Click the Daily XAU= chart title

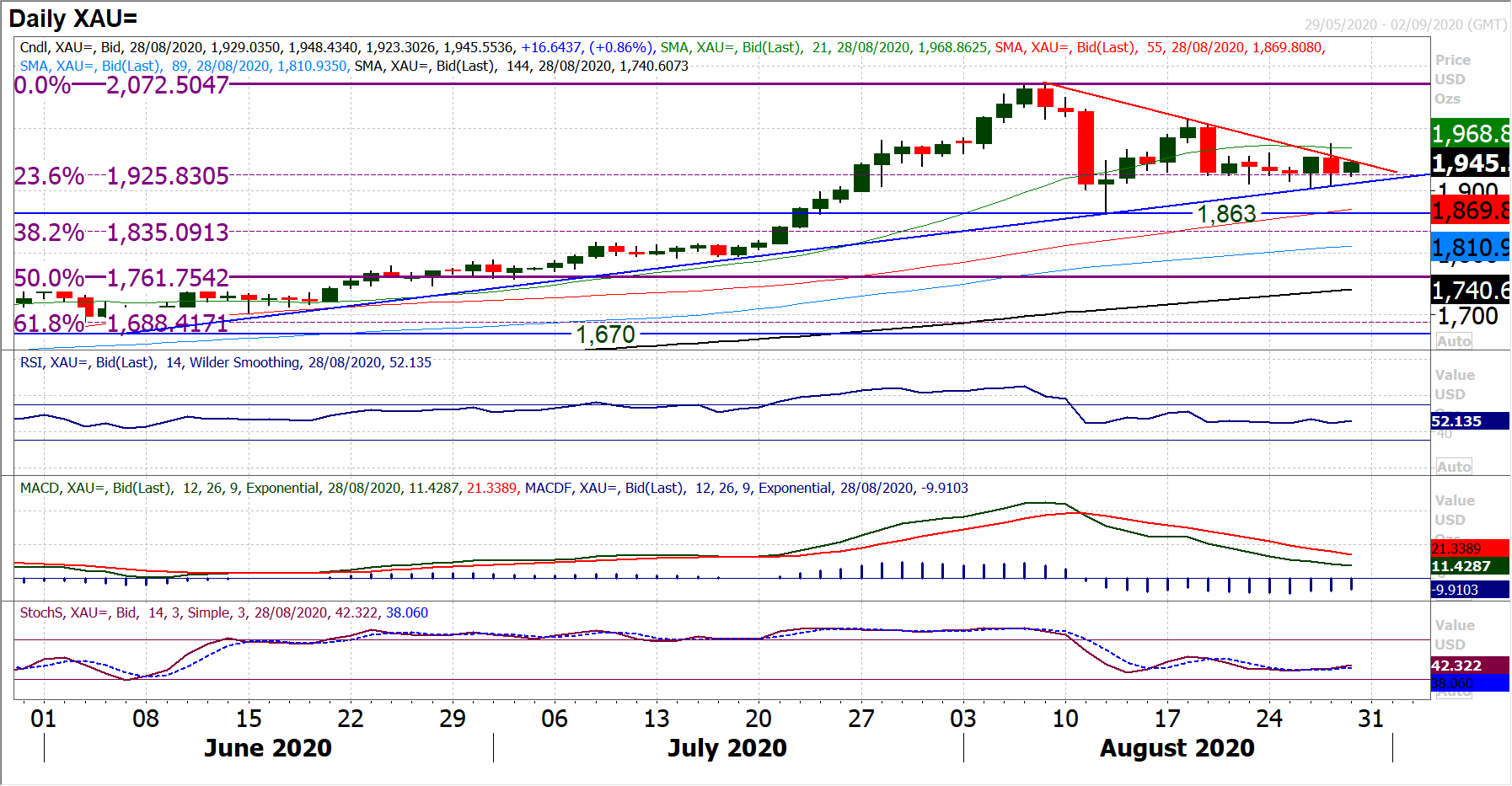click(73, 19)
